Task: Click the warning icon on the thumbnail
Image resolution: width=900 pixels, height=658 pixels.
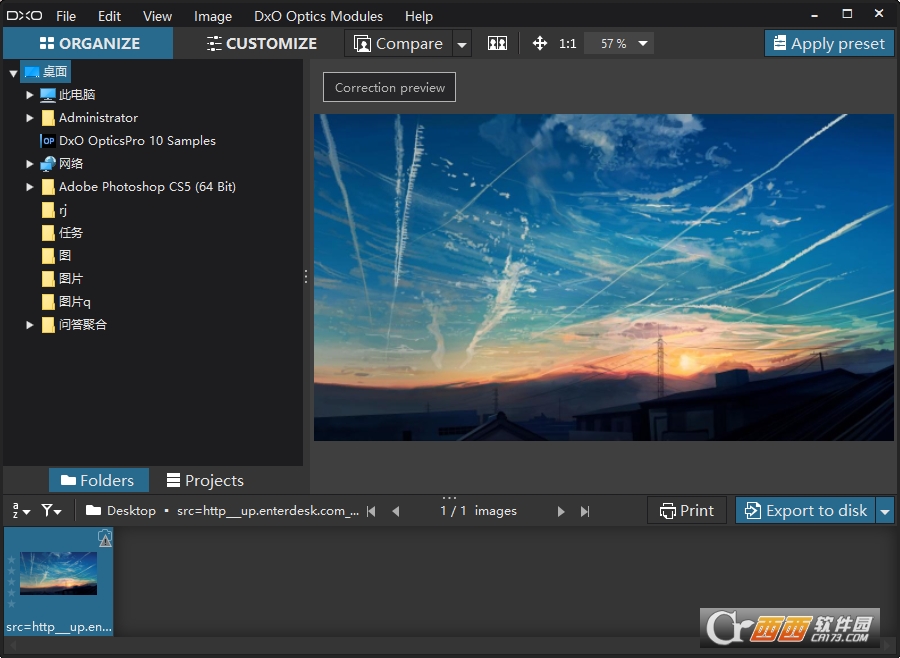Action: (105, 538)
